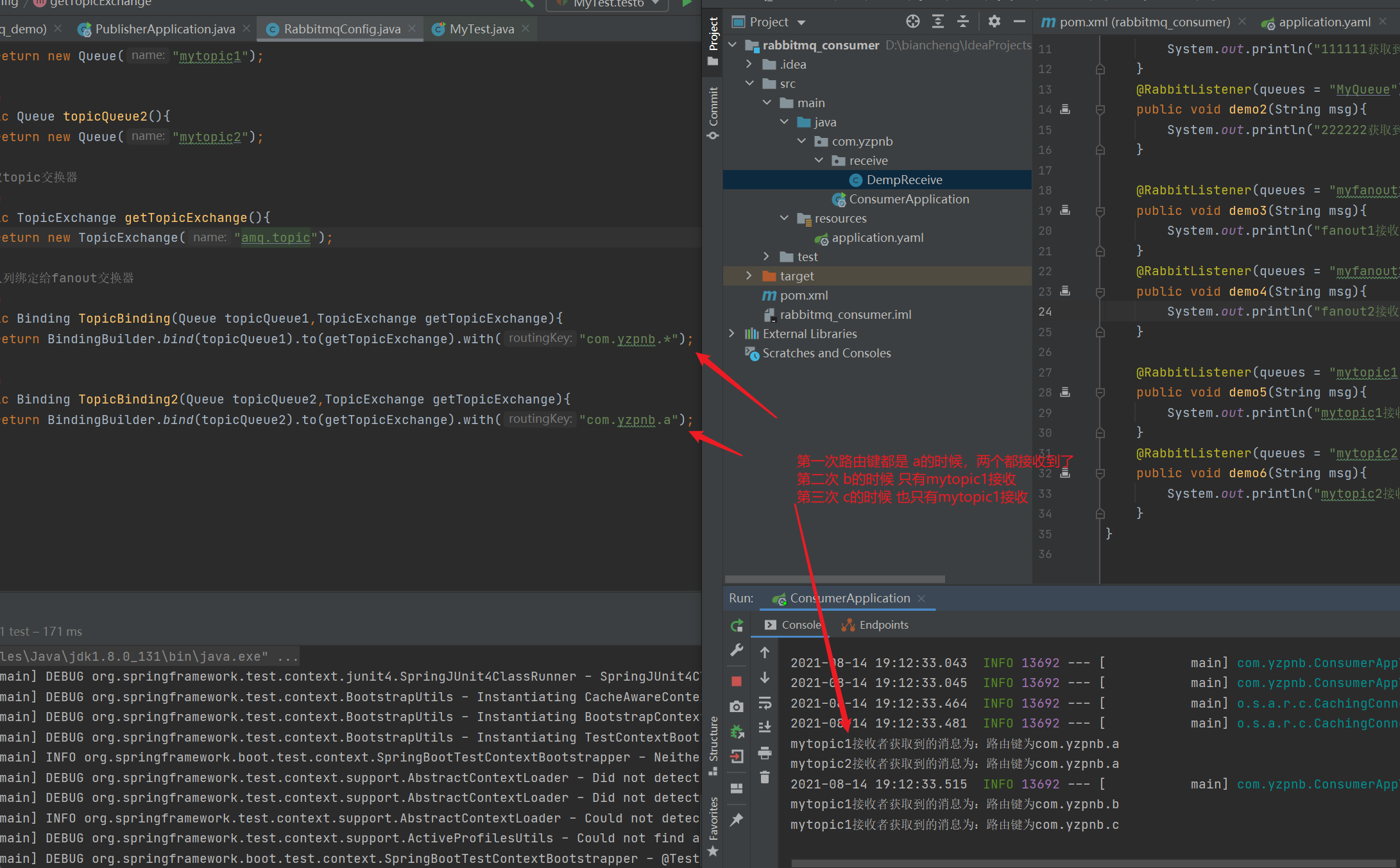
Task: Select the Console tab in Run panel
Action: [x=792, y=625]
